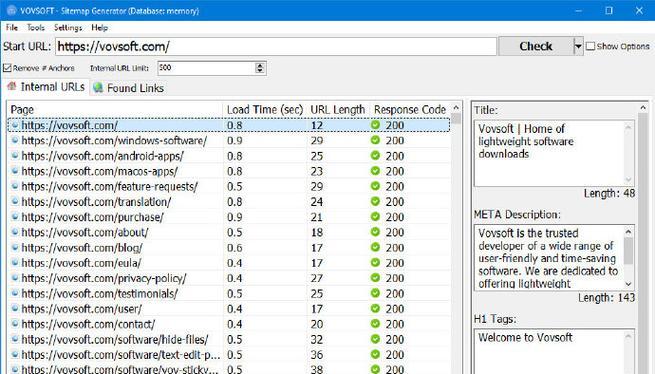This screenshot has width=655, height=374.
Task: Click the globe icon of the eula row
Action: click(x=15, y=262)
